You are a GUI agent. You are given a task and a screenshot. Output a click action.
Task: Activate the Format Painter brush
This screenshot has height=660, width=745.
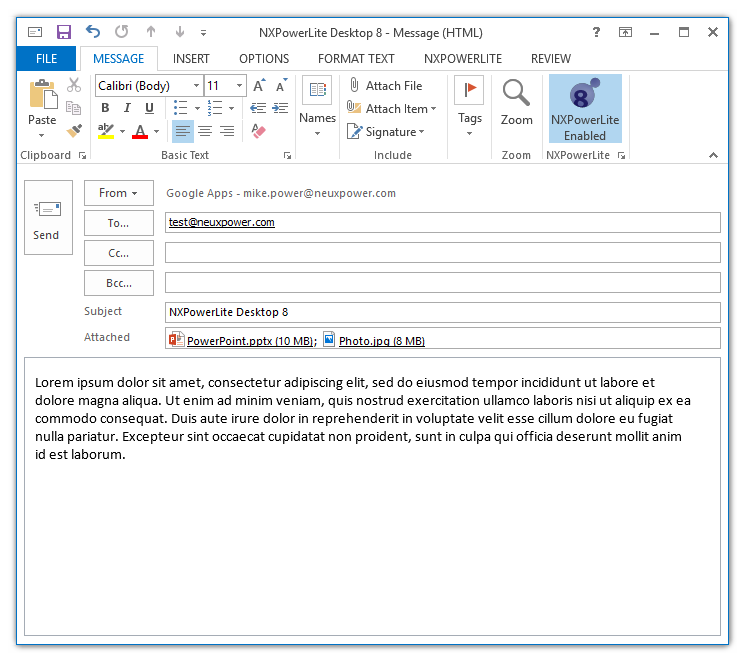pyautogui.click(x=74, y=131)
